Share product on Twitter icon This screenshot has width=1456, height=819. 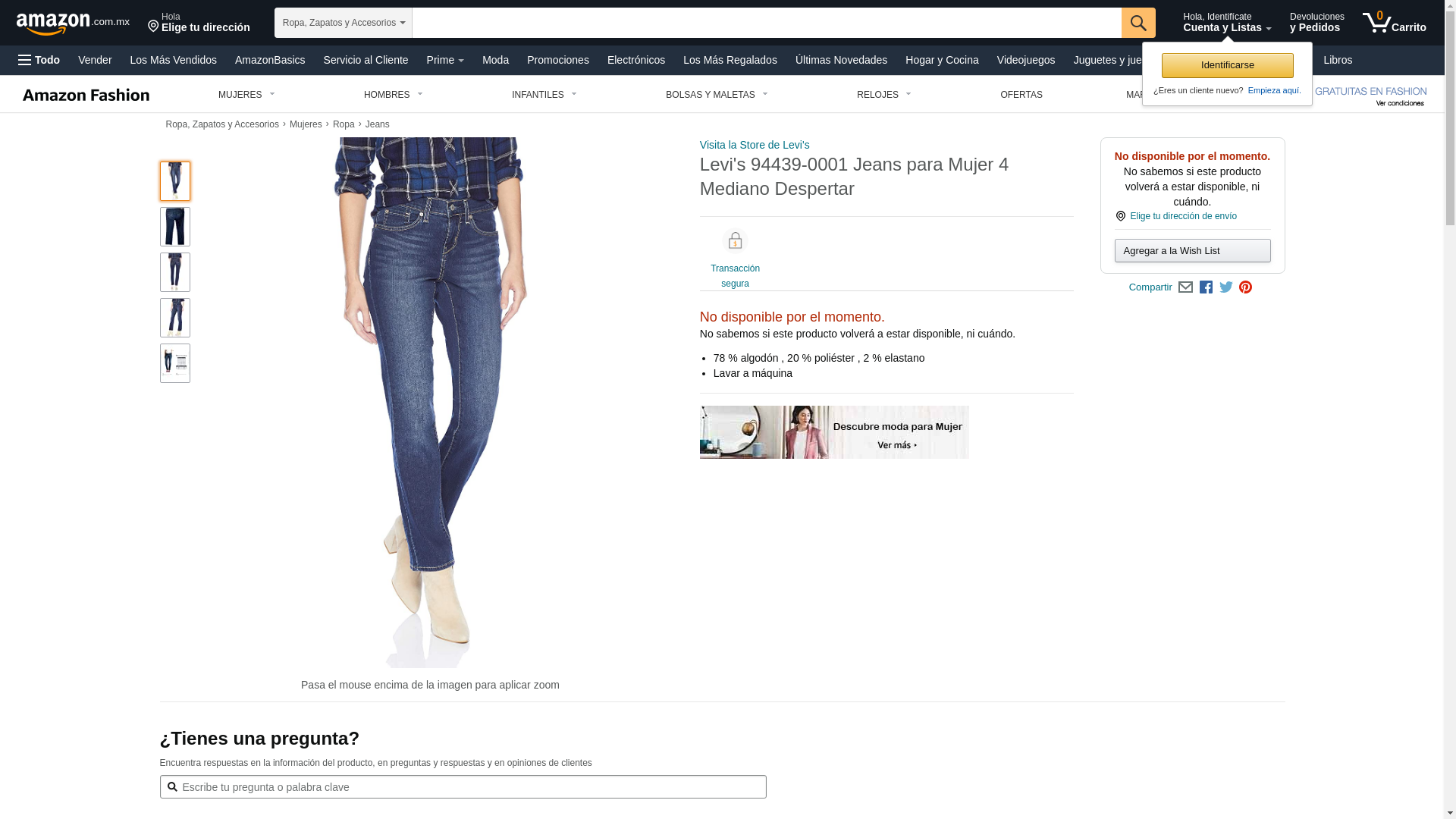click(1226, 287)
